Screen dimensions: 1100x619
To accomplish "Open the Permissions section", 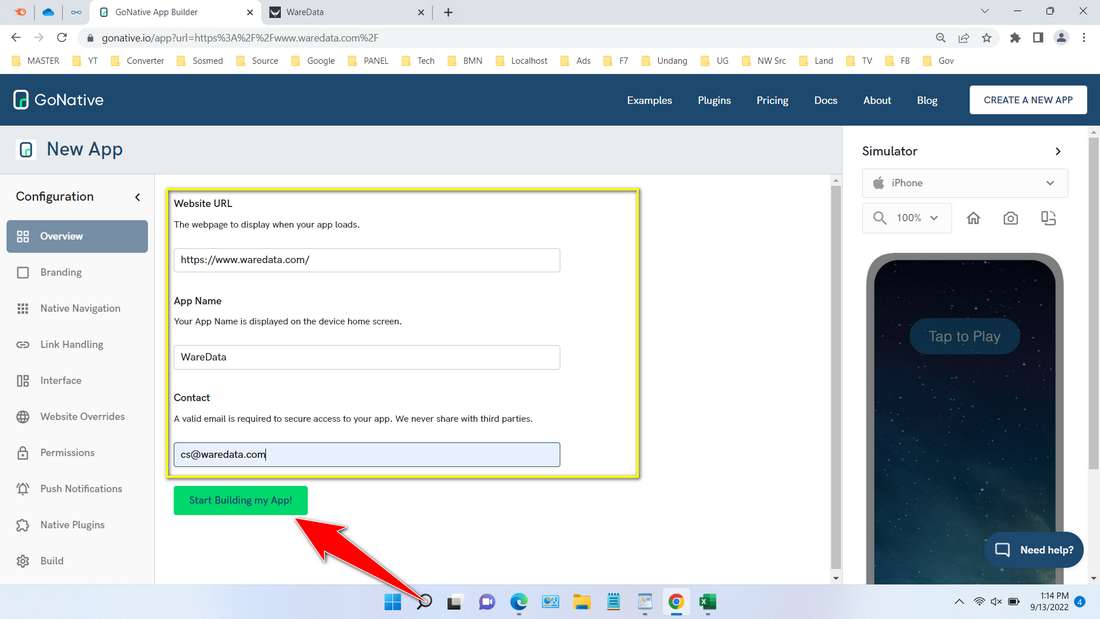I will pos(69,452).
